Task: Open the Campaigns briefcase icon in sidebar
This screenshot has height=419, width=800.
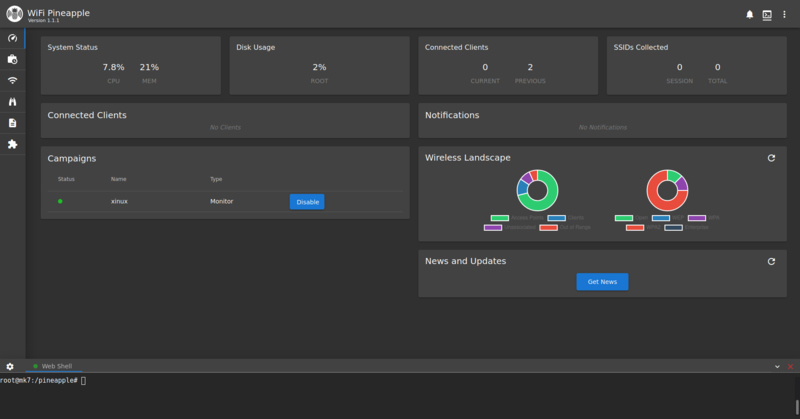Action: coord(12,59)
